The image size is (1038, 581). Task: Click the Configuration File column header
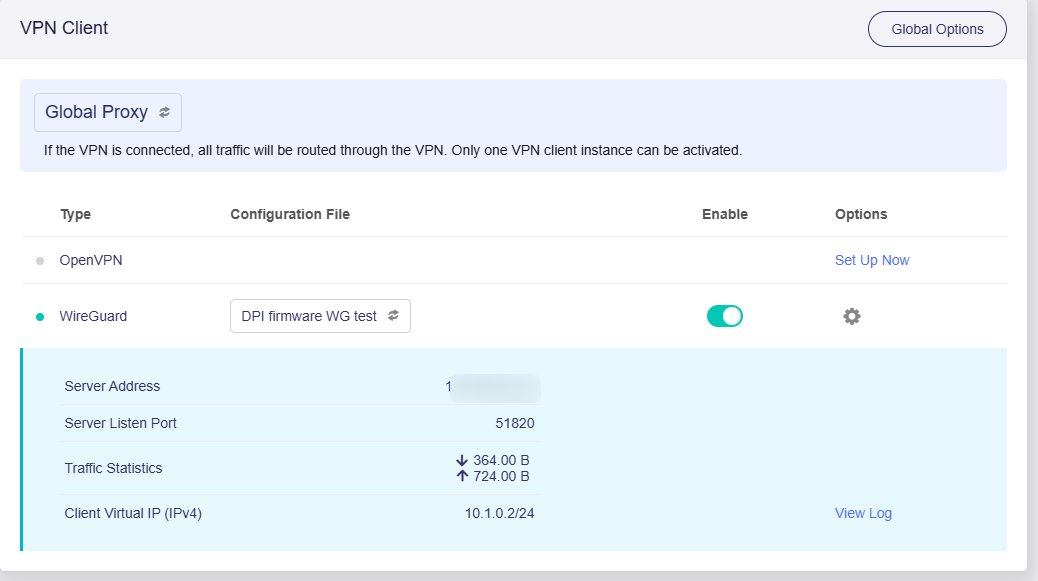tap(289, 214)
